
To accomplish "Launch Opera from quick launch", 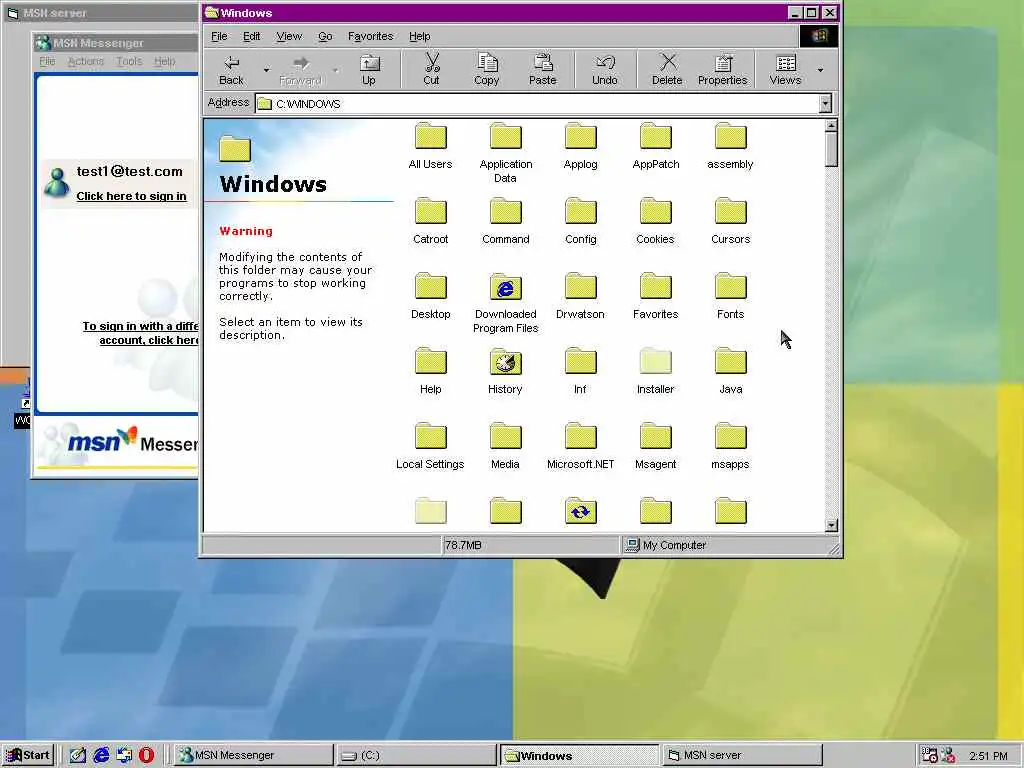I will tap(146, 755).
